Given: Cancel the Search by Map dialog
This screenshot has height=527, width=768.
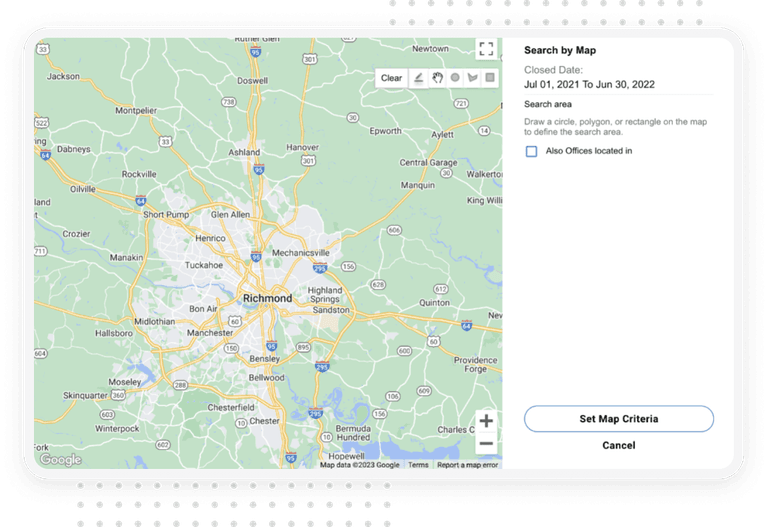Looking at the screenshot, I should 619,445.
